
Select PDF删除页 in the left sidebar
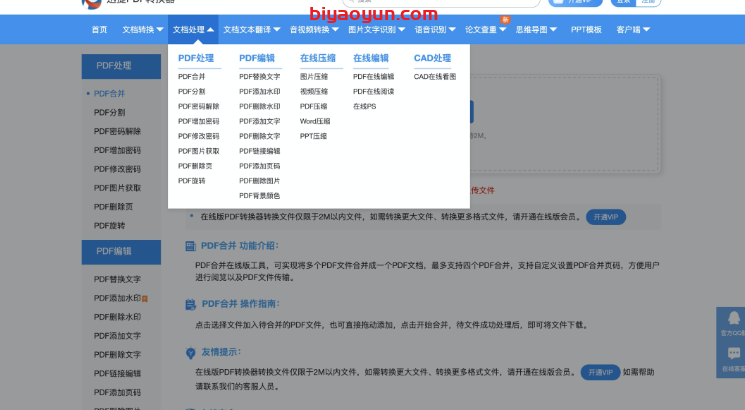[113, 207]
